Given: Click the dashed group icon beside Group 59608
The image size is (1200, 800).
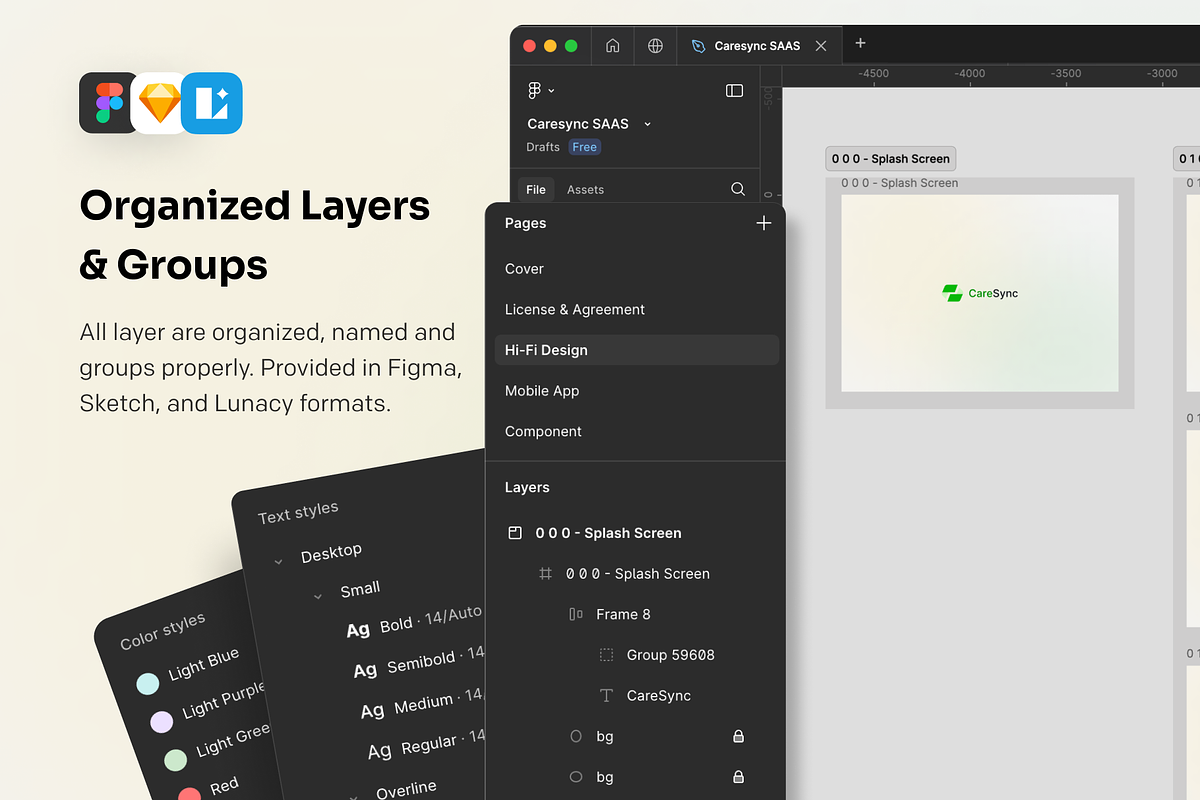Looking at the screenshot, I should click(606, 655).
